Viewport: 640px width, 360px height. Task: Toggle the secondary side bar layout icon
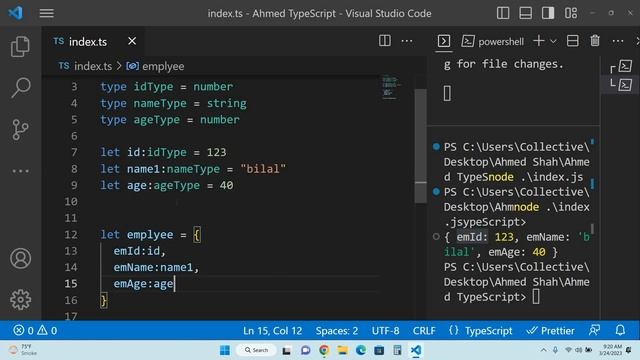pos(548,13)
